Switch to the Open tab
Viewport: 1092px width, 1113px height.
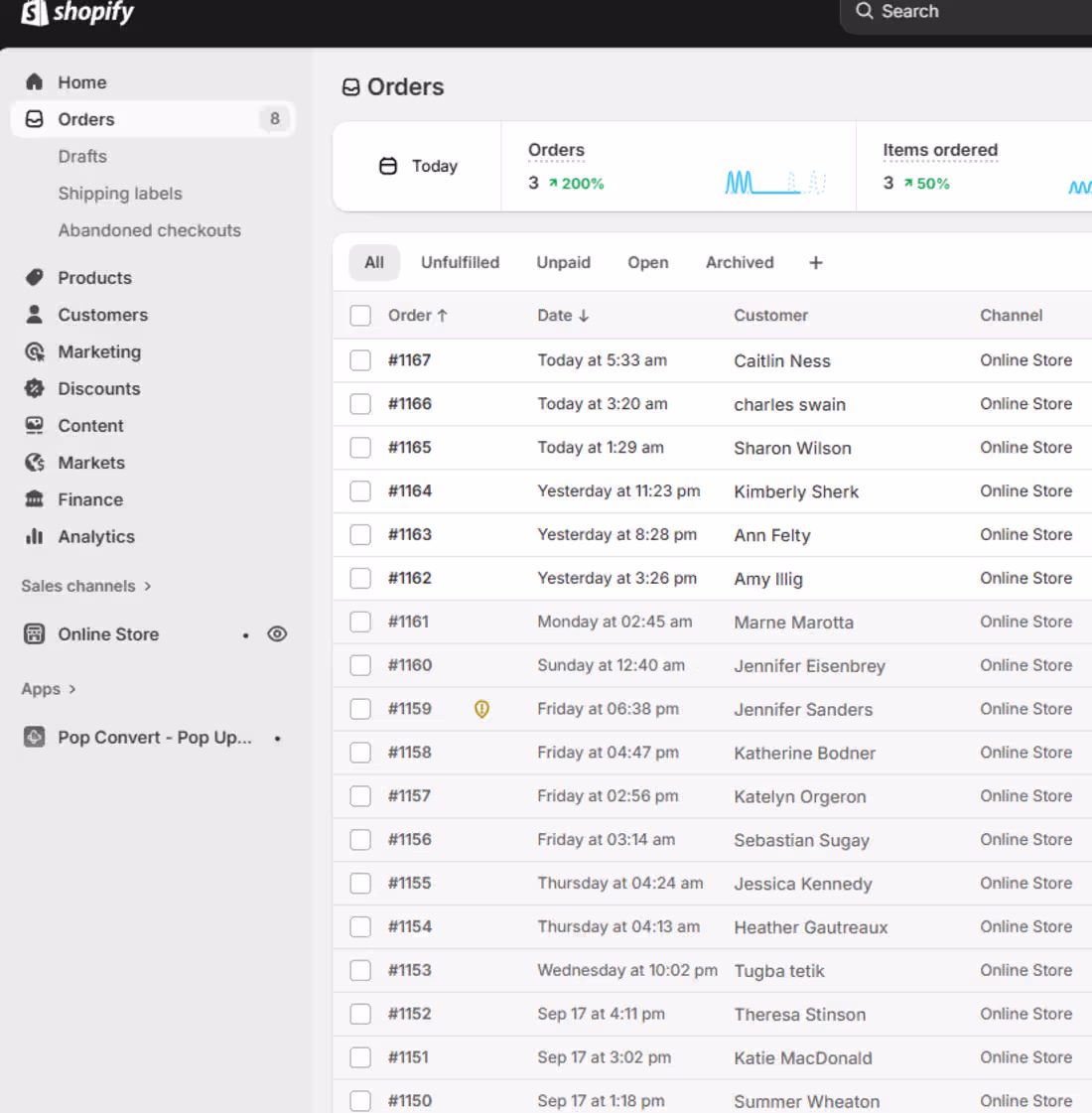coord(648,263)
